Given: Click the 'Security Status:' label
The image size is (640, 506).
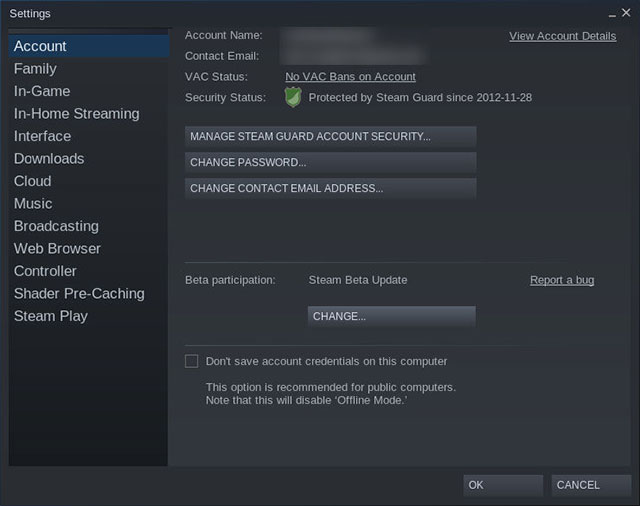Looking at the screenshot, I should [225, 98].
